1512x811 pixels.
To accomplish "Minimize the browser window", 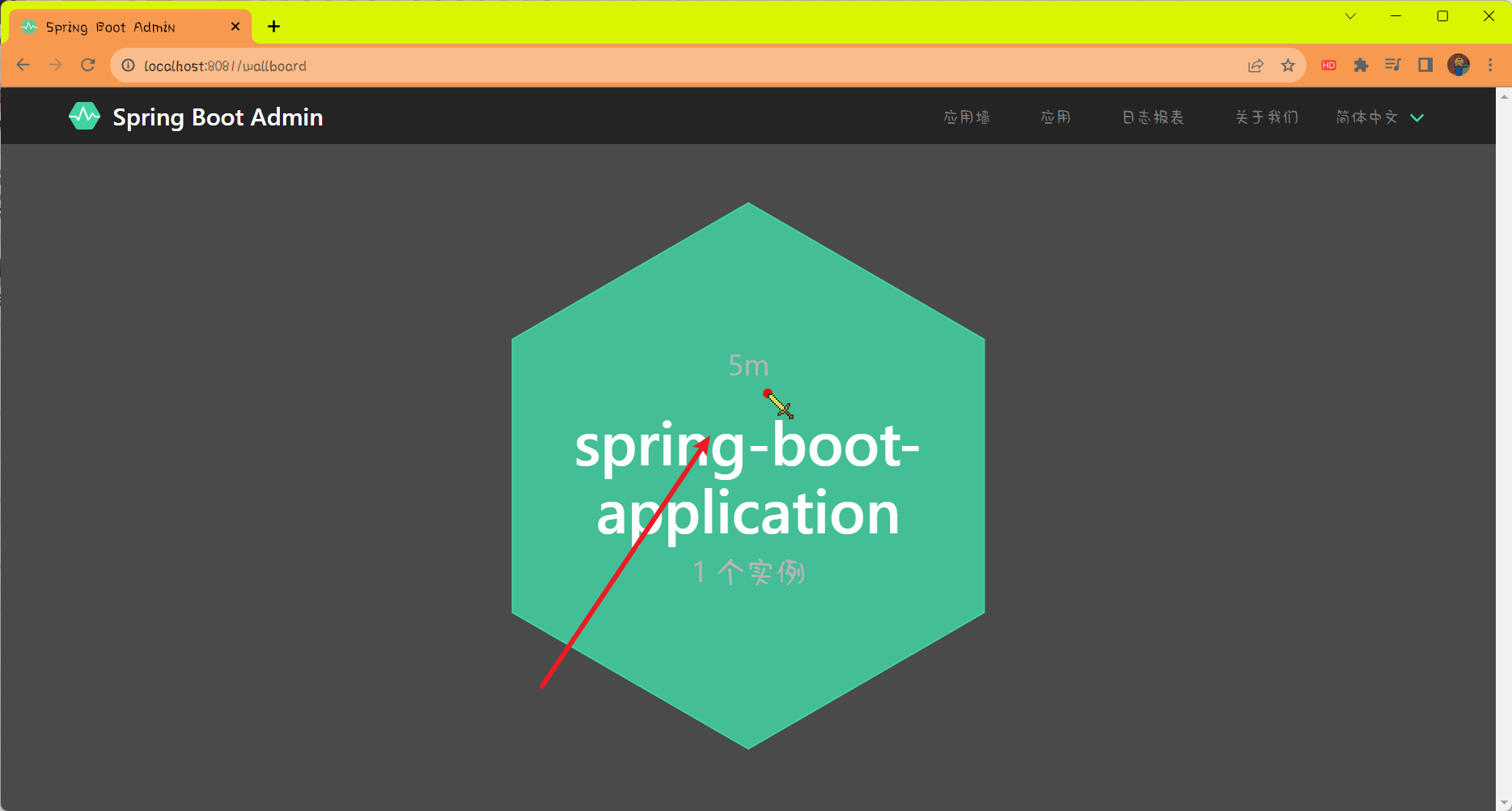I will pos(1396,16).
